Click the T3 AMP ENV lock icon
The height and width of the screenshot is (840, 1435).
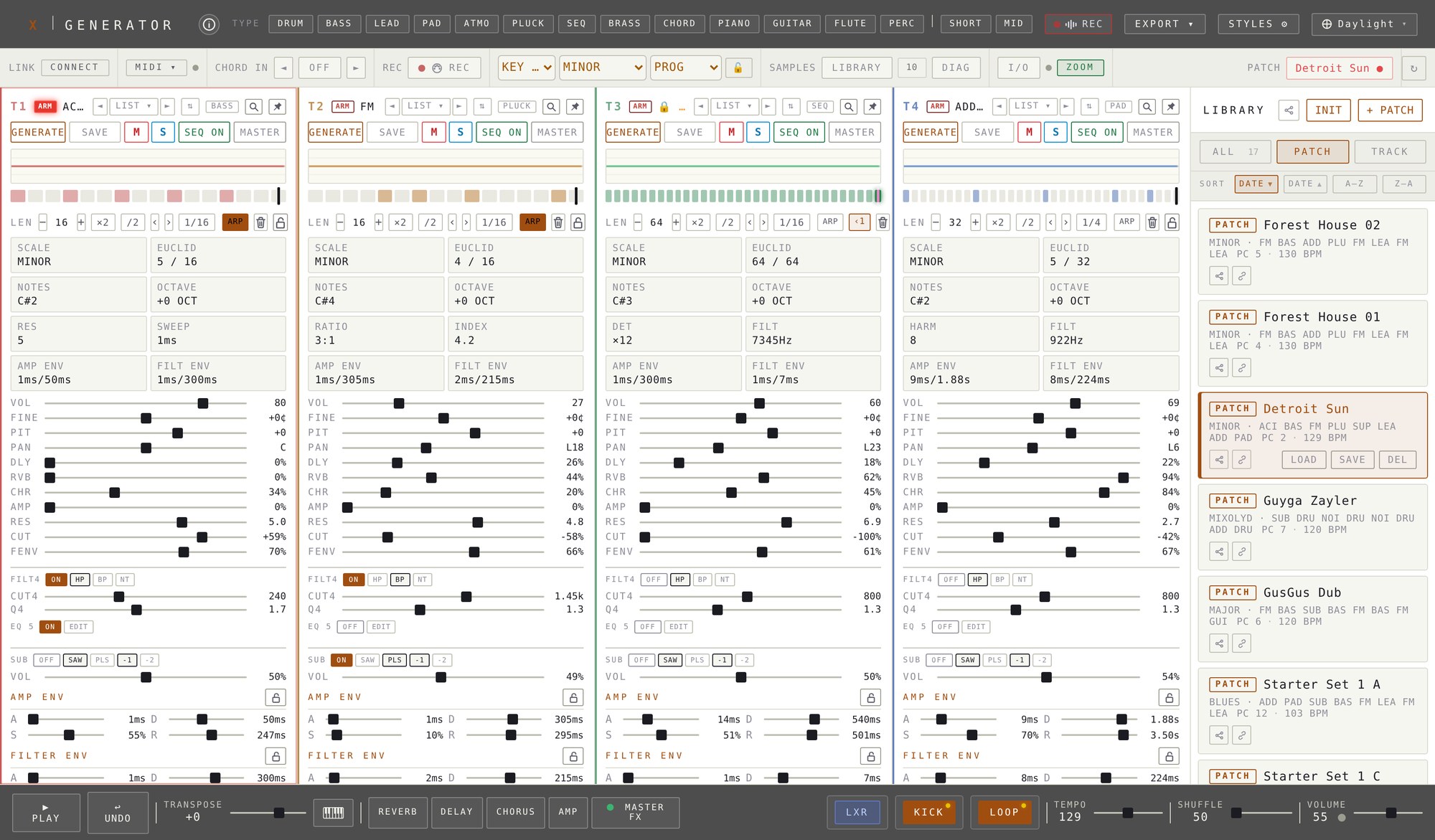click(x=870, y=697)
